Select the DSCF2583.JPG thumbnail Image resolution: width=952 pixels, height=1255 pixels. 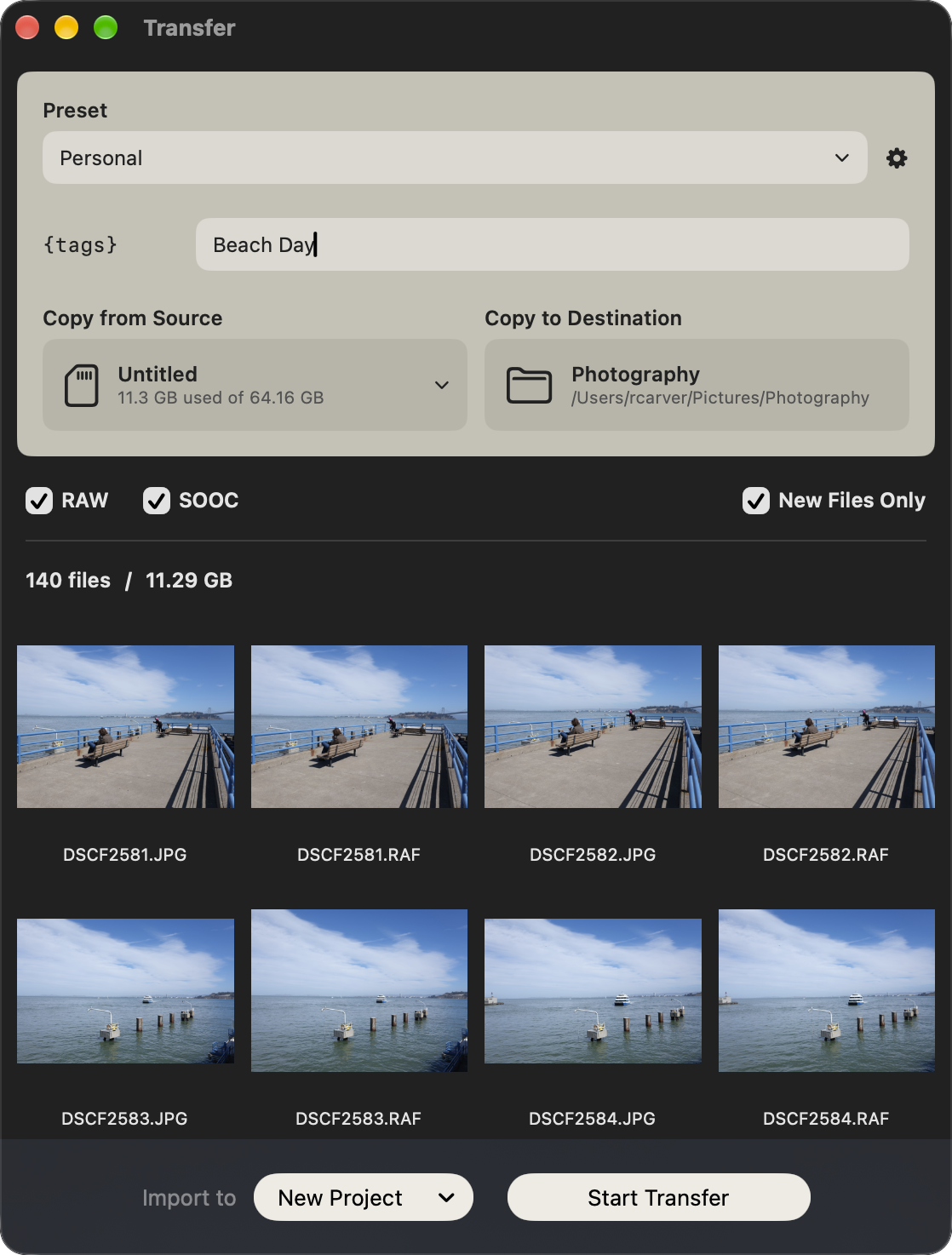tap(125, 991)
